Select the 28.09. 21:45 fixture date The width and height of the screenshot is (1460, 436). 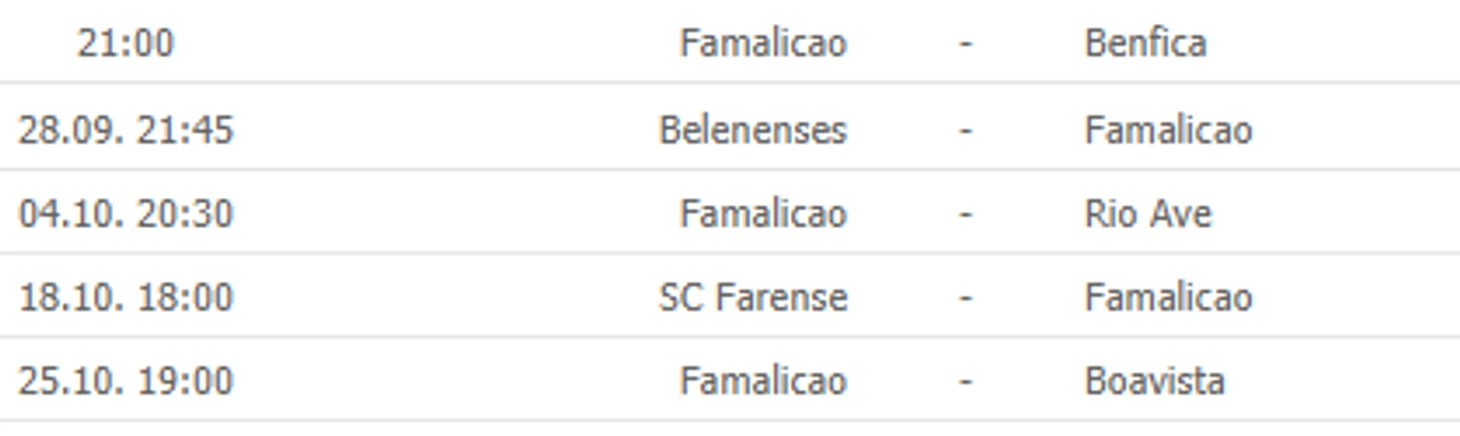tap(126, 130)
